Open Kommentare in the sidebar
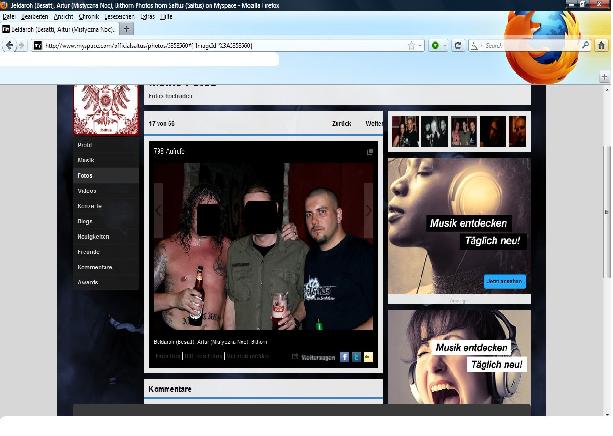The image size is (613, 436). click(x=106, y=267)
